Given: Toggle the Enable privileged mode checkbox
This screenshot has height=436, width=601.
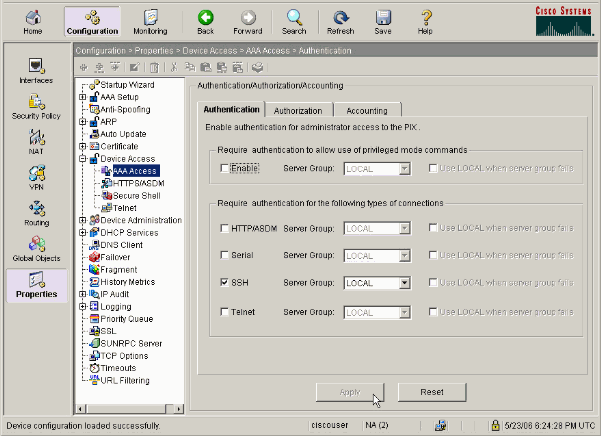Looking at the screenshot, I should (x=225, y=168).
